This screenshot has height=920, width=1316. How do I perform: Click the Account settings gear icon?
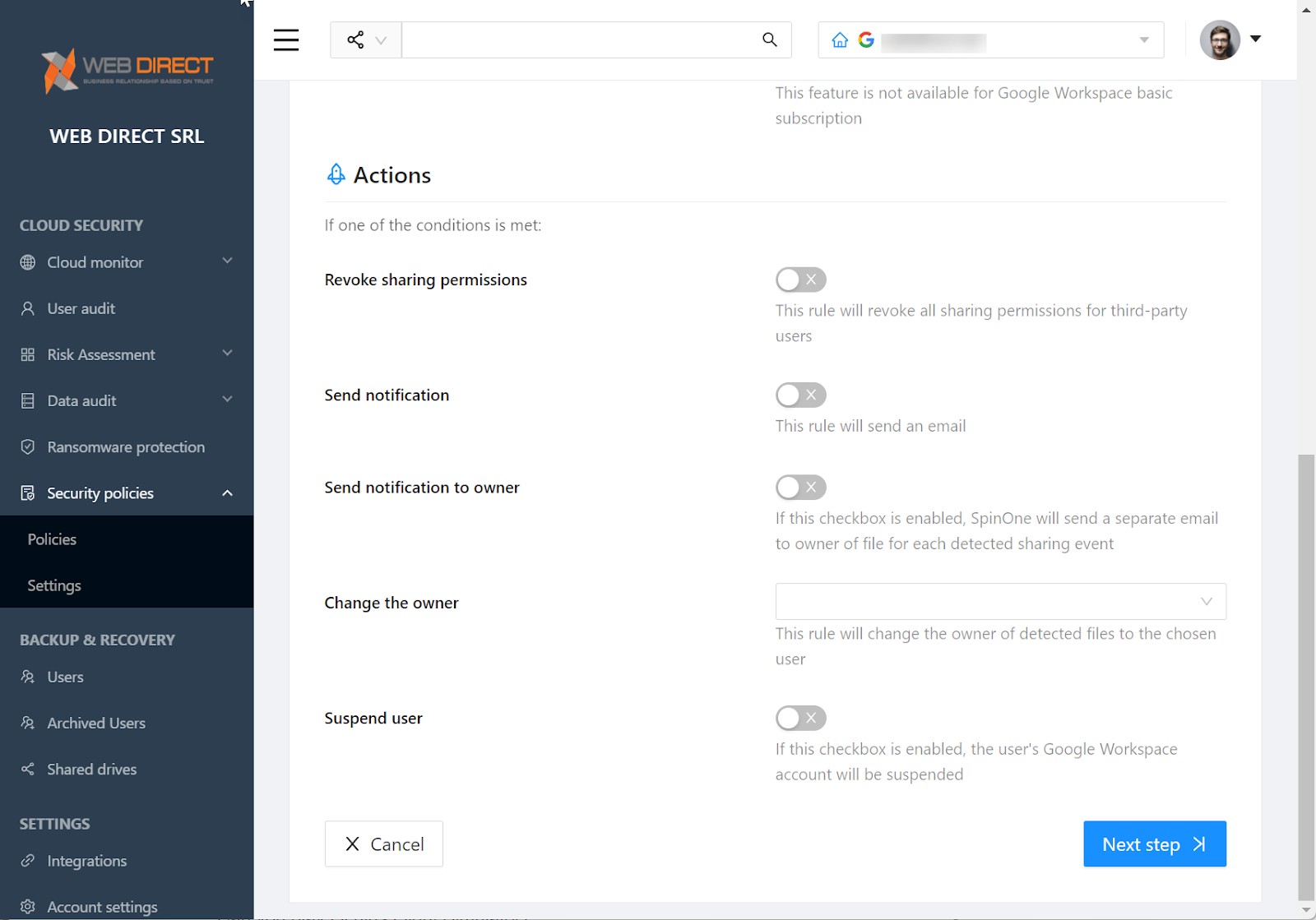tap(27, 906)
